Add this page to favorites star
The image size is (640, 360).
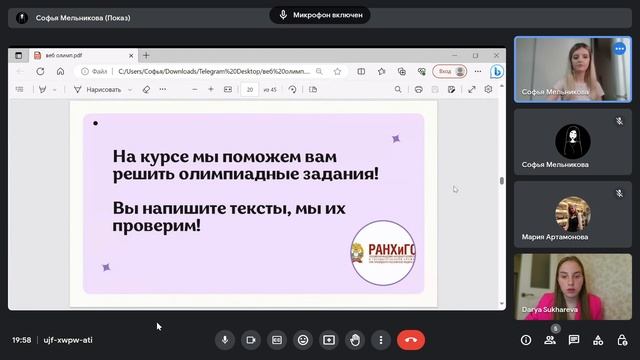(x=337, y=71)
